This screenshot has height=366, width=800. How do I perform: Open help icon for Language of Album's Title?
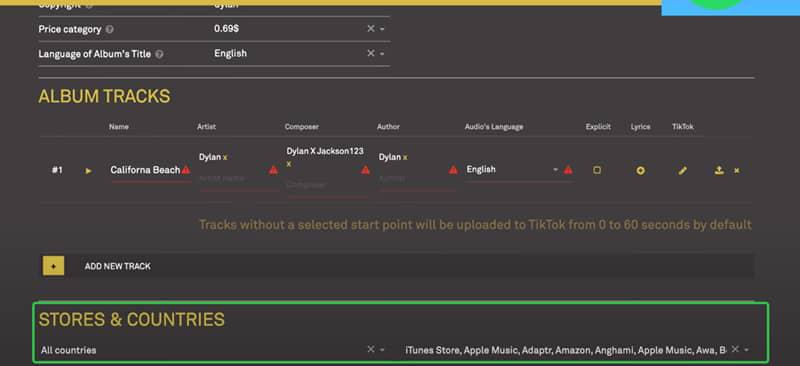click(x=159, y=54)
